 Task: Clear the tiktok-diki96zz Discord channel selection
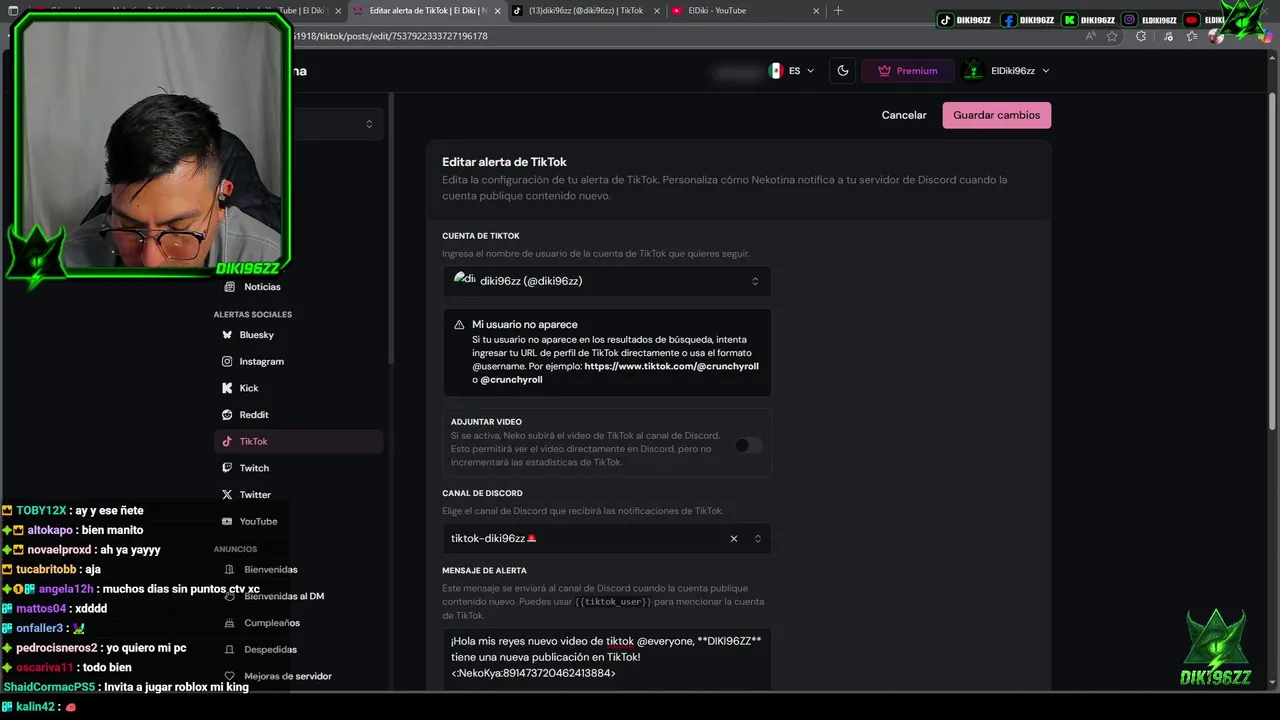(x=734, y=539)
